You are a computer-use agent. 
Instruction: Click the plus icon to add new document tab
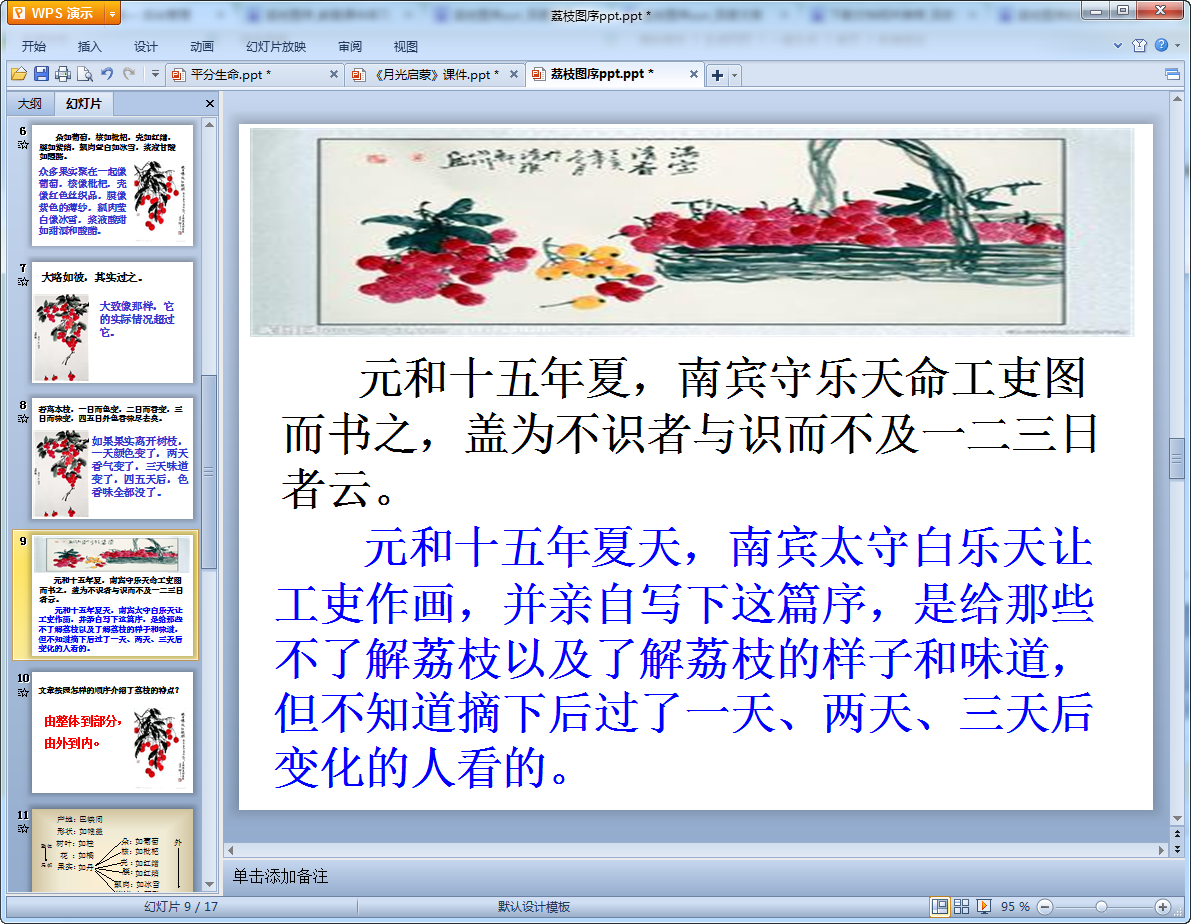click(717, 75)
